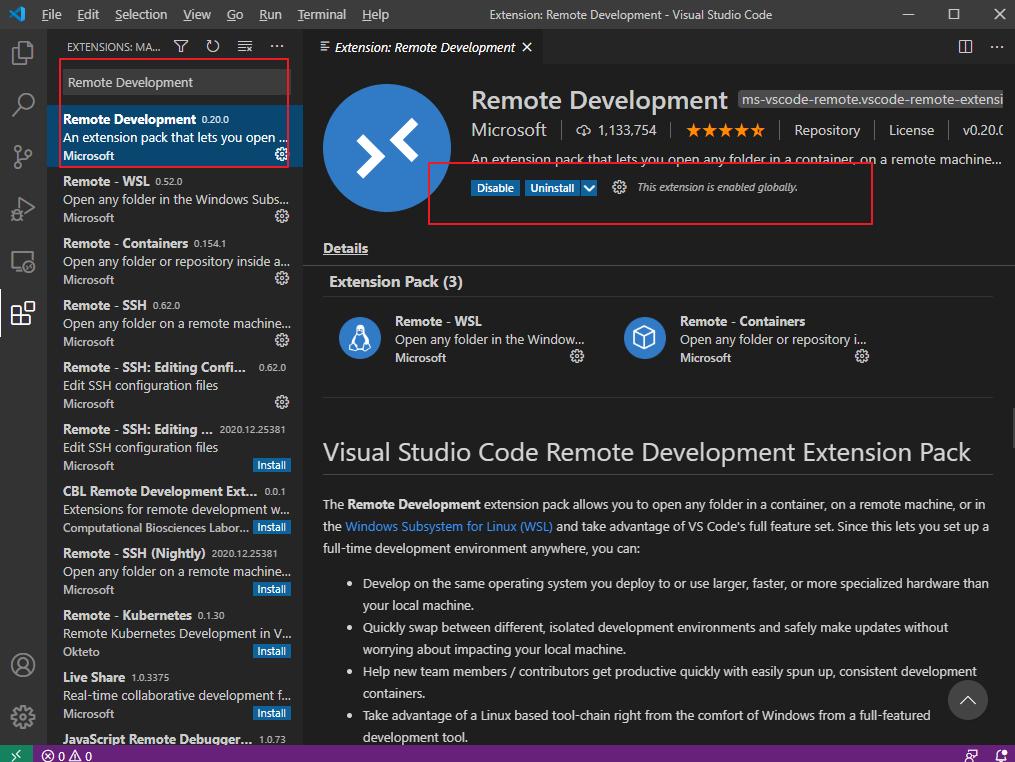Click manage gear next to Uninstall button
This screenshot has width=1015, height=762.
(x=619, y=187)
